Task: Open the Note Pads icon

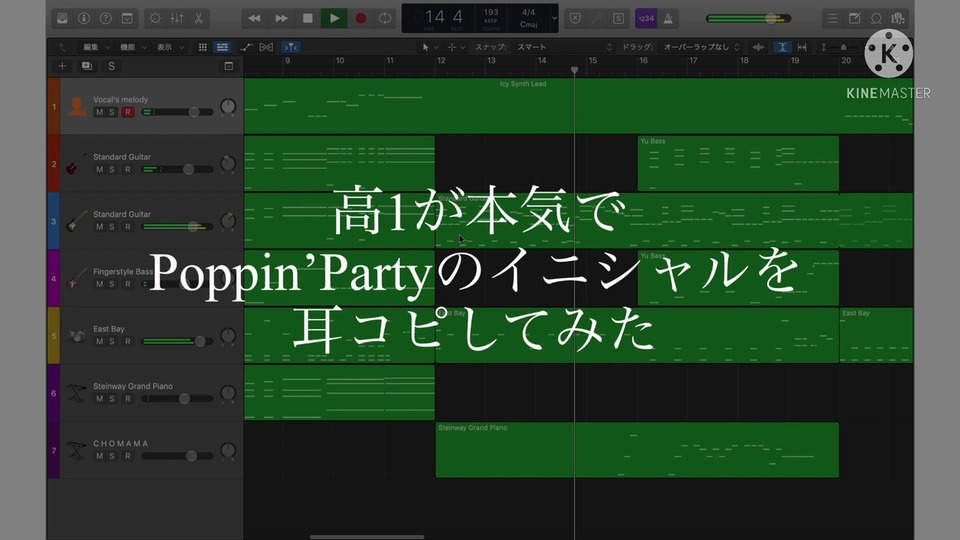Action: click(x=854, y=18)
